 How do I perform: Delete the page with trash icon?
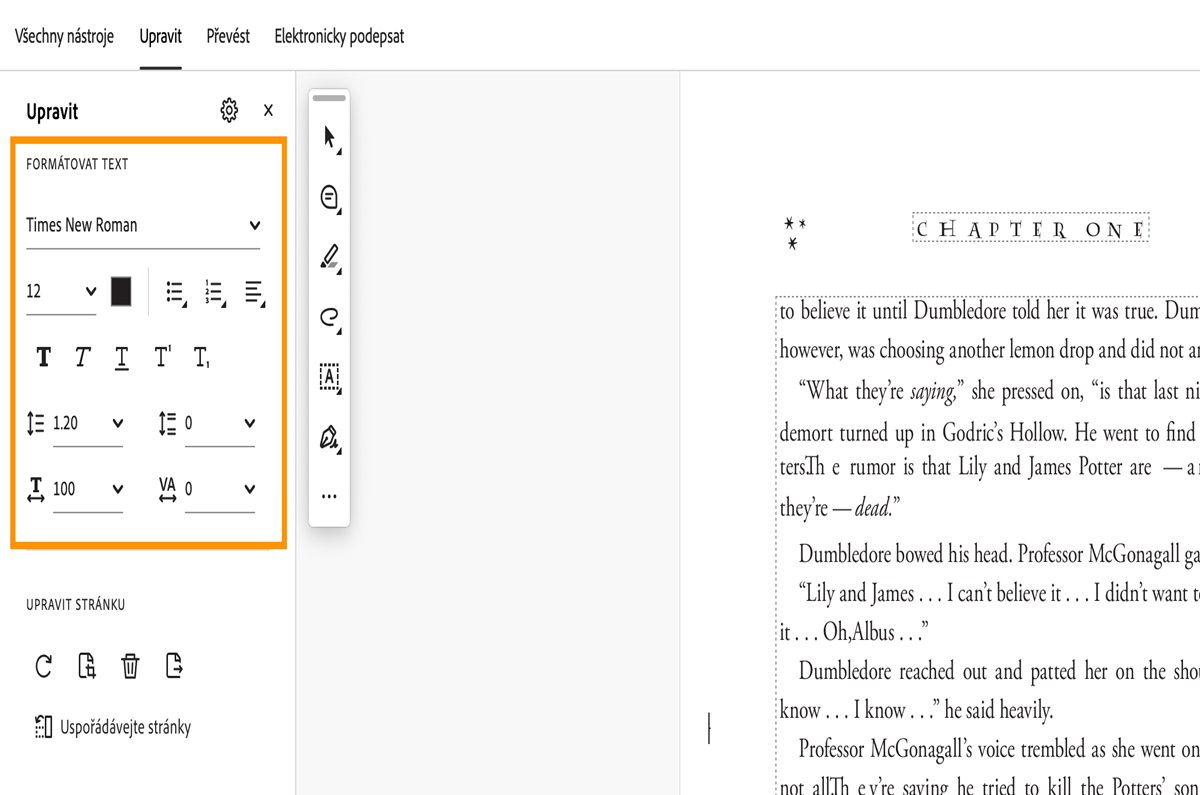[130, 666]
